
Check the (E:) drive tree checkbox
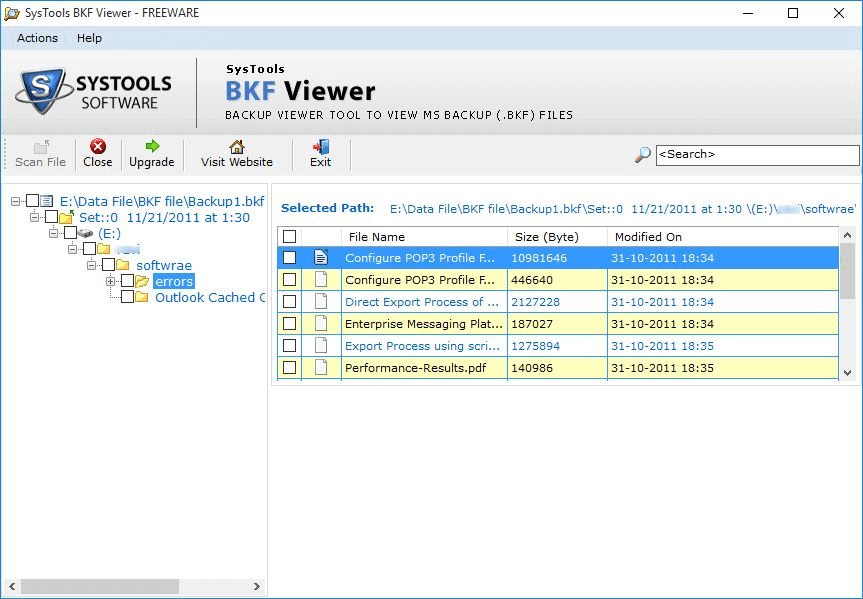click(x=70, y=233)
